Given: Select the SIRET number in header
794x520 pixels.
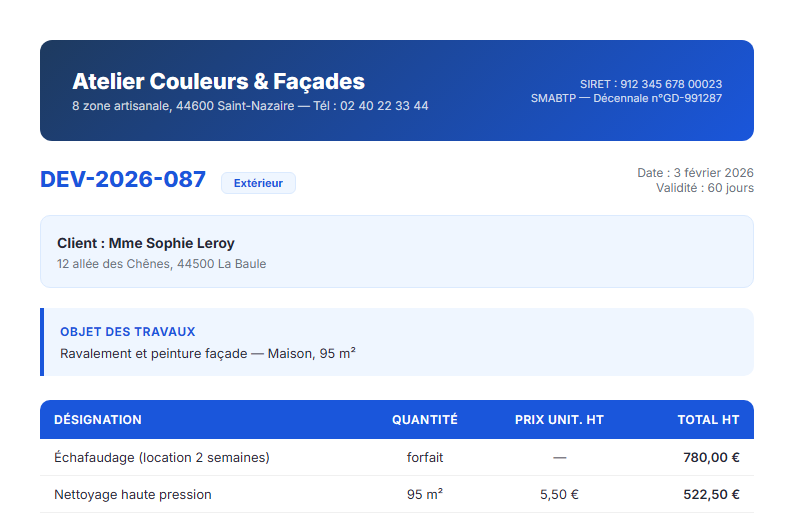Looking at the screenshot, I should [650, 84].
